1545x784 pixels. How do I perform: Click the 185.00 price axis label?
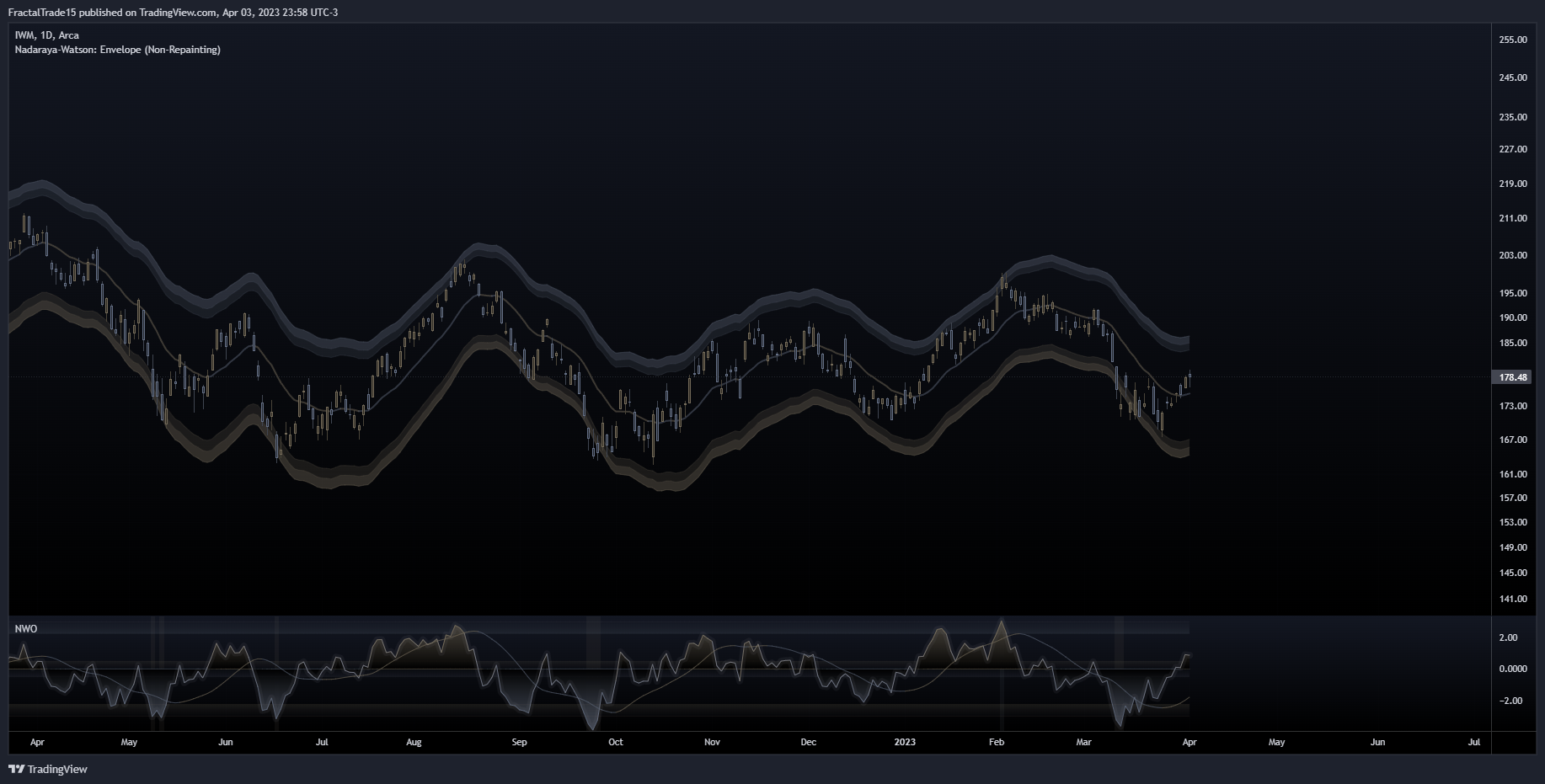point(1513,343)
